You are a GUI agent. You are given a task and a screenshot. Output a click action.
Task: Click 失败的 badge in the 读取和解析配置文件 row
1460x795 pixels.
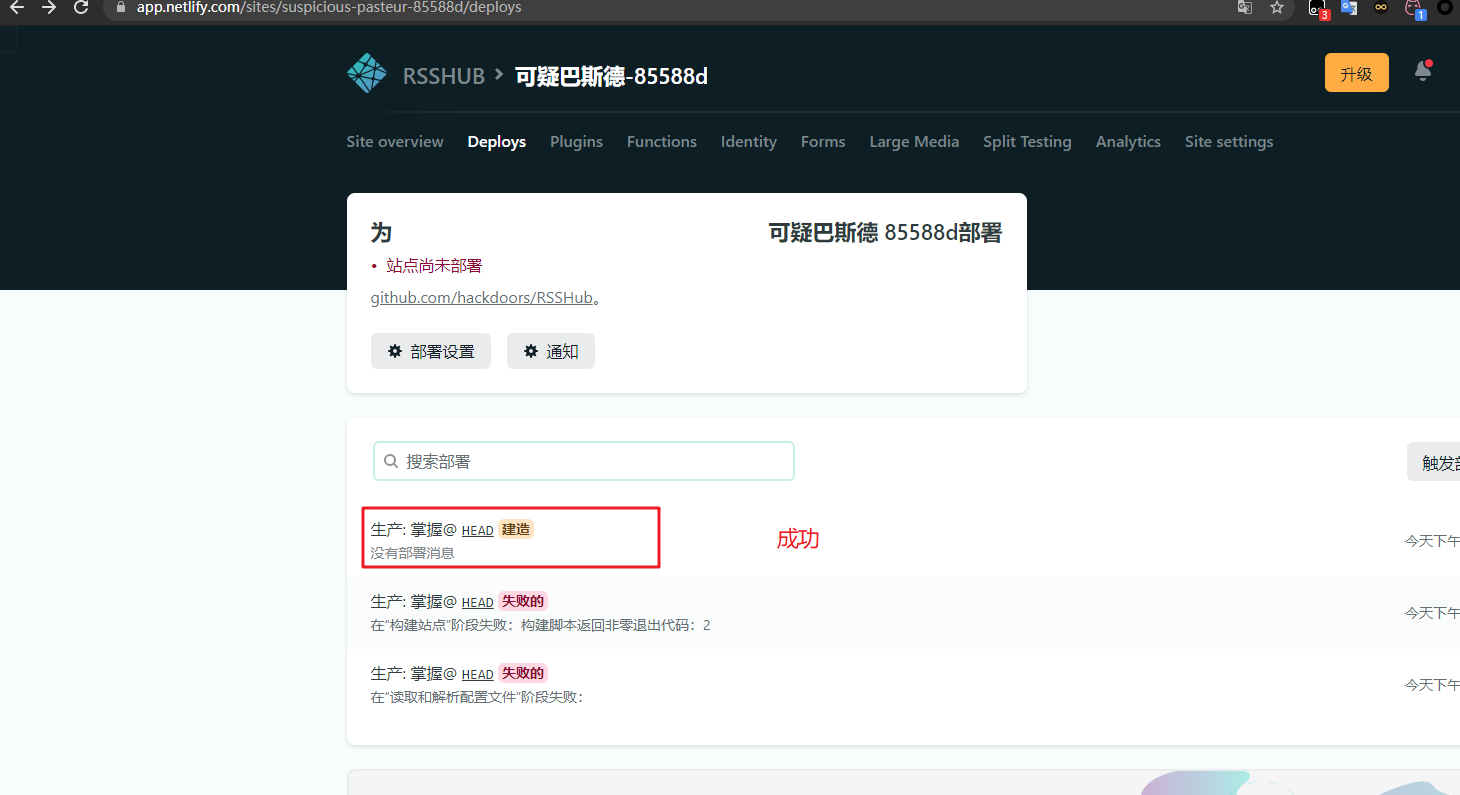(x=523, y=674)
